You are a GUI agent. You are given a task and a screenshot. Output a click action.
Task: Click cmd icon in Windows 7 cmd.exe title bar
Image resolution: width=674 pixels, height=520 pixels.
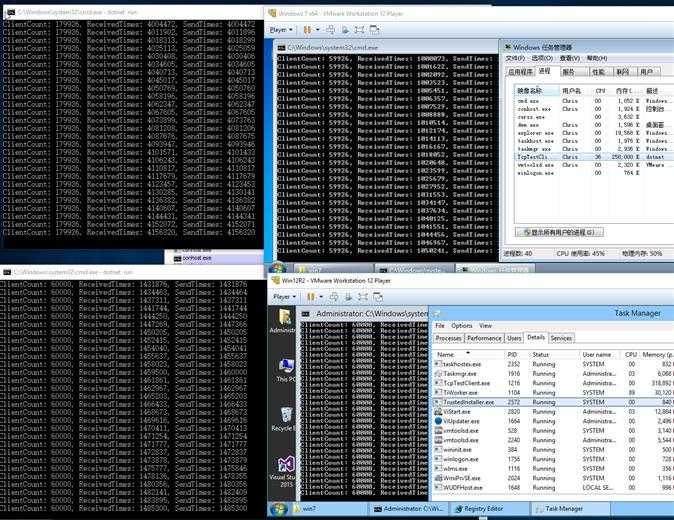pyautogui.click(x=282, y=48)
